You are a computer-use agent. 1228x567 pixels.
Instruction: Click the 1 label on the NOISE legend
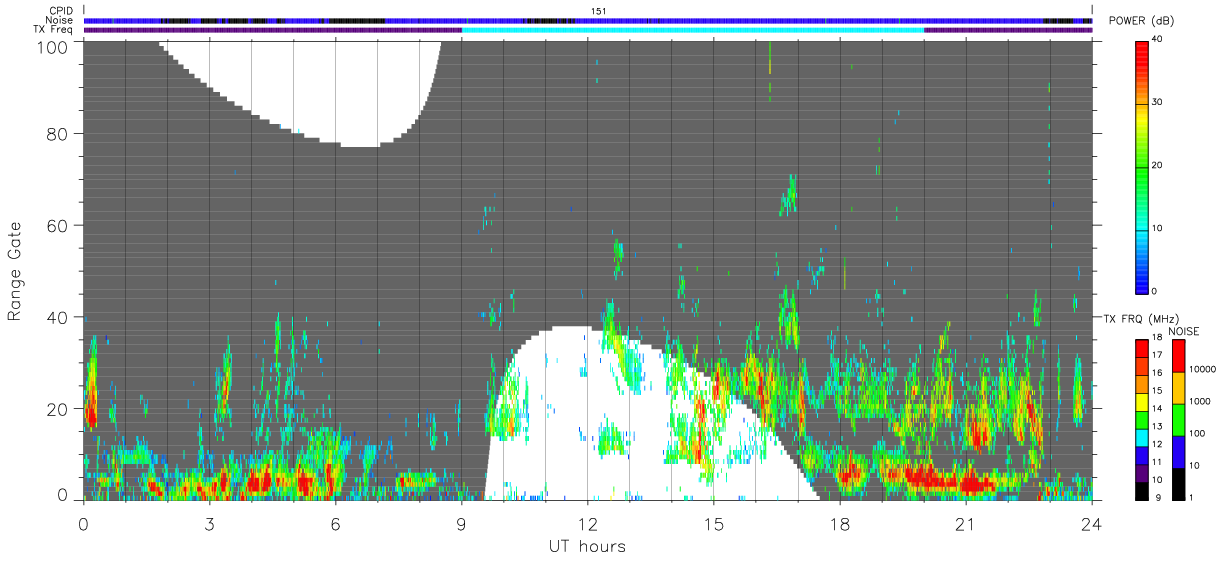1193,497
